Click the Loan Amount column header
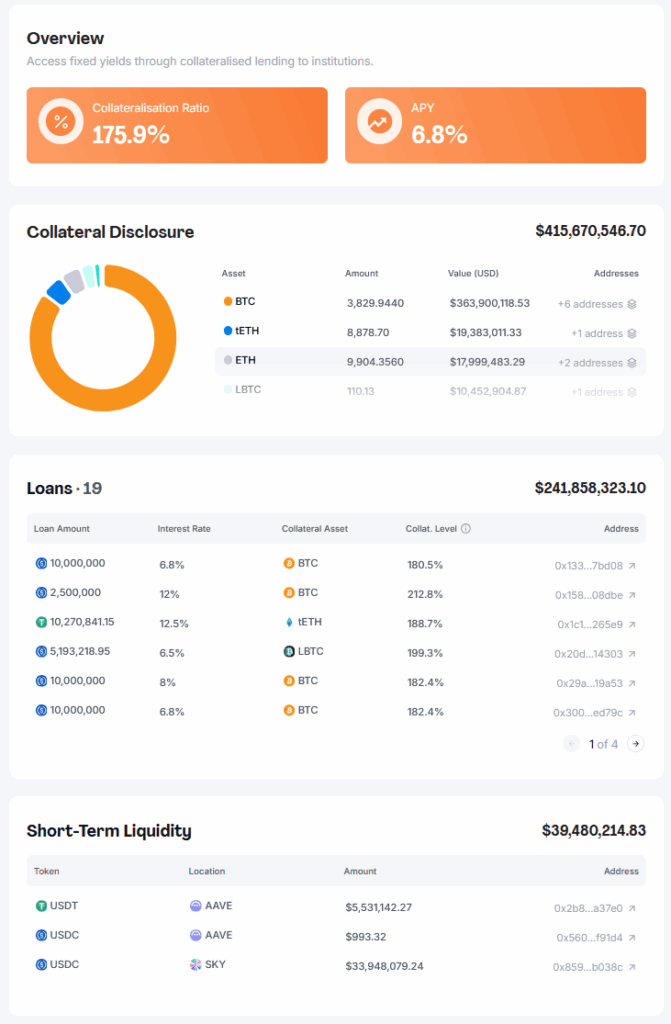The image size is (671, 1024). tap(62, 529)
